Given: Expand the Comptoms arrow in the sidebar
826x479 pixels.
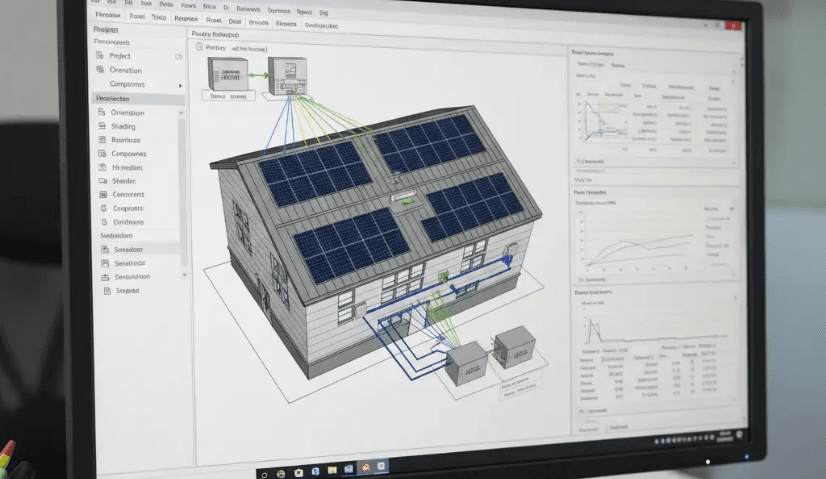Looking at the screenshot, I should pos(180,85).
